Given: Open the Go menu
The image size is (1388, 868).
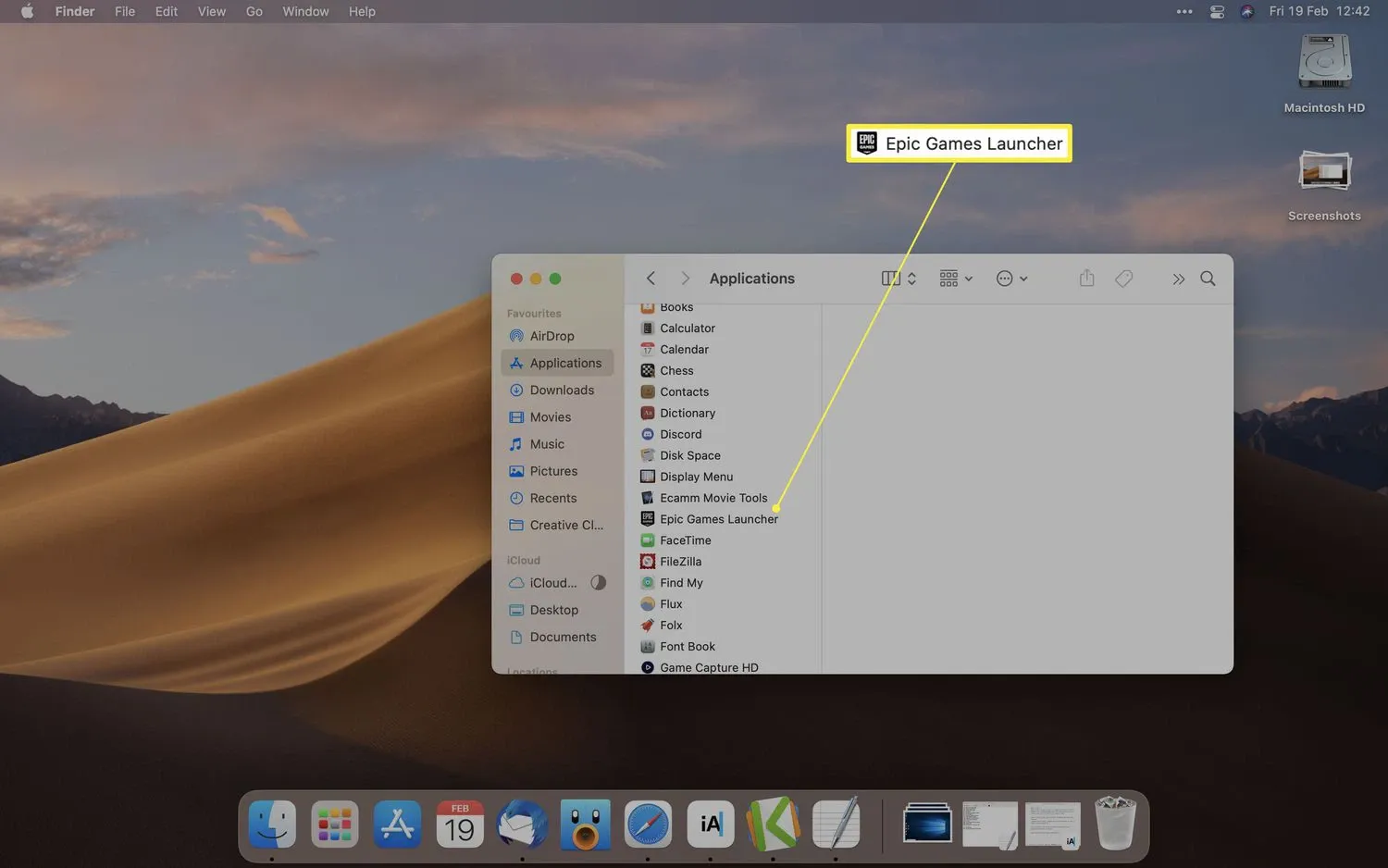Looking at the screenshot, I should tap(254, 11).
